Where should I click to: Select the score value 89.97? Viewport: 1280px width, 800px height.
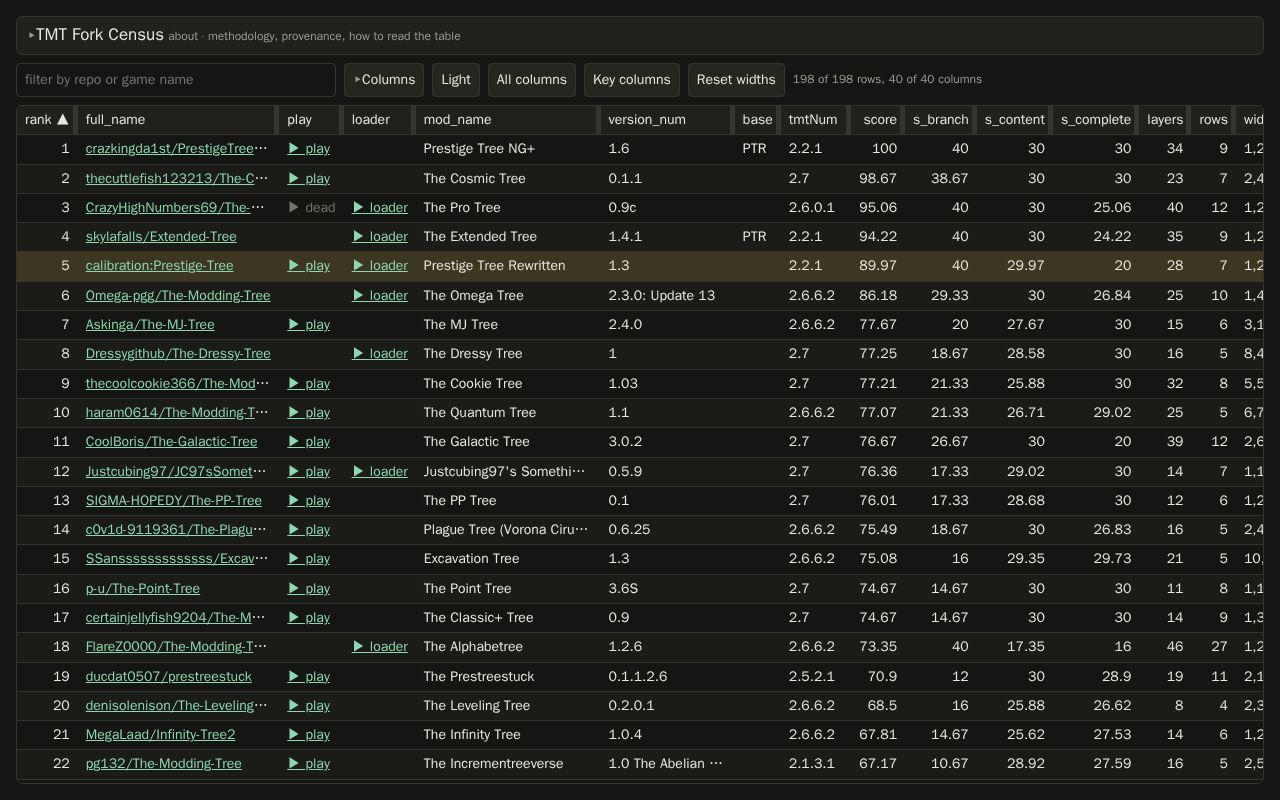pos(878,265)
